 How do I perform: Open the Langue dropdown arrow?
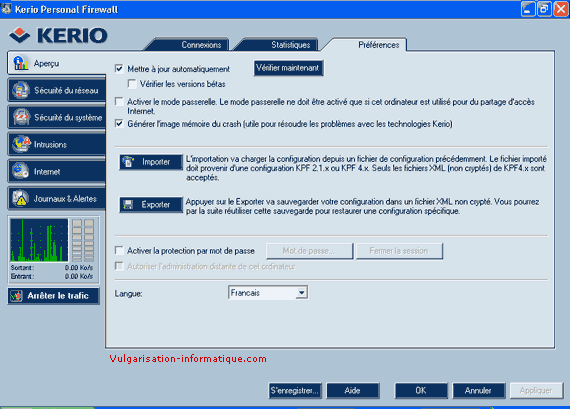[302, 293]
